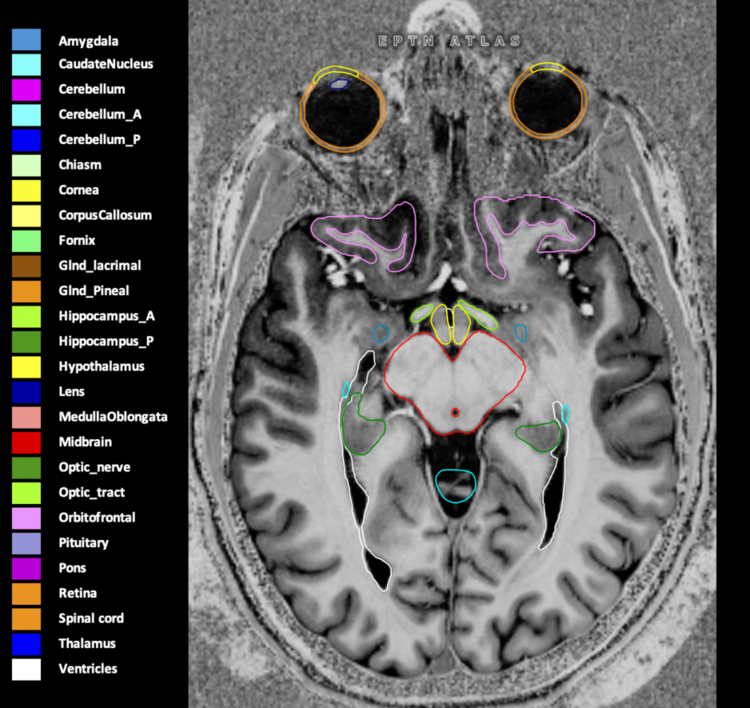The image size is (750, 708).
Task: Click the pink MedullaOblongata swatch
Action: coord(26,417)
